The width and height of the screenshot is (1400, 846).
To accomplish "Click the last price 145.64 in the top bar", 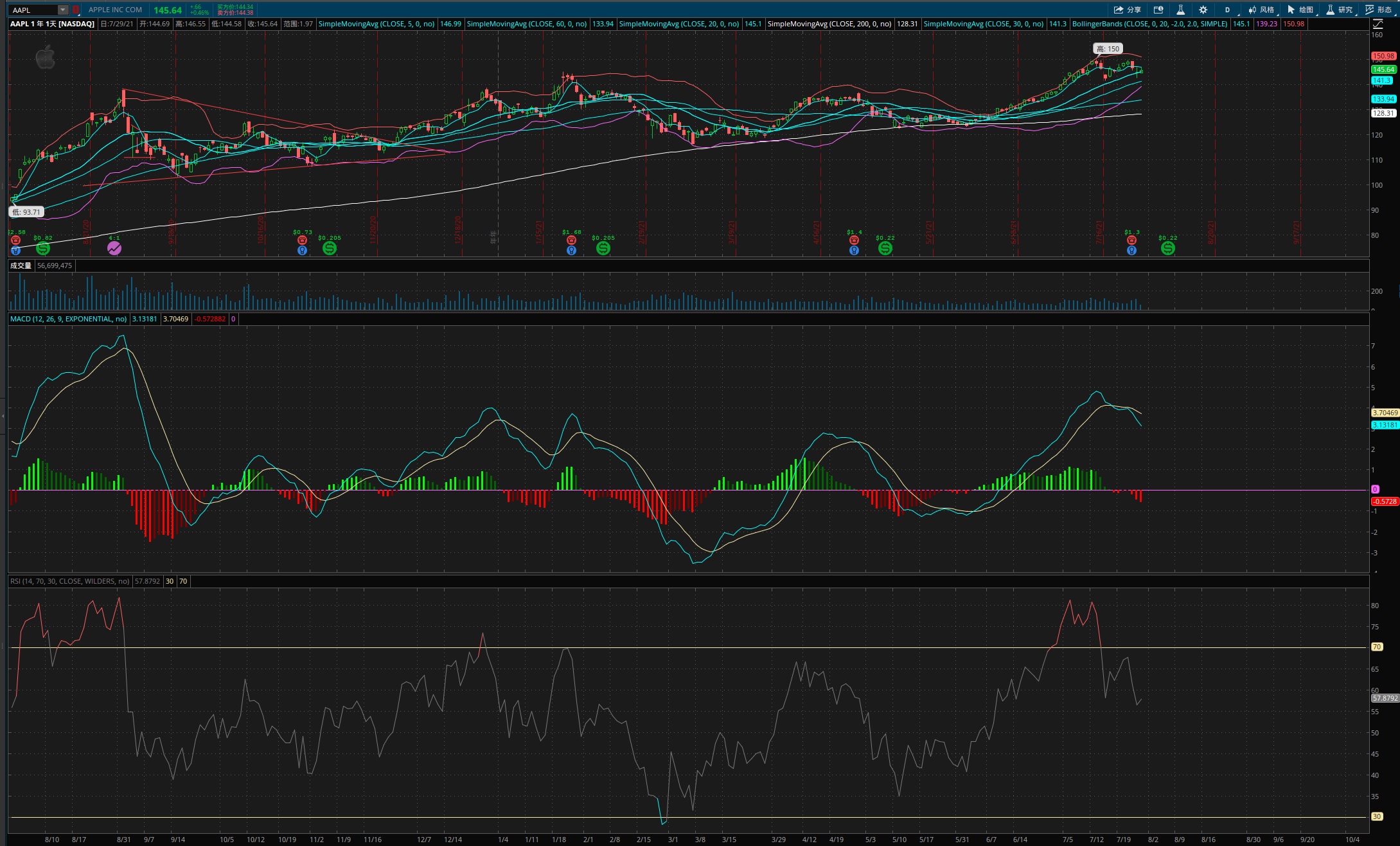I will 168,10.
